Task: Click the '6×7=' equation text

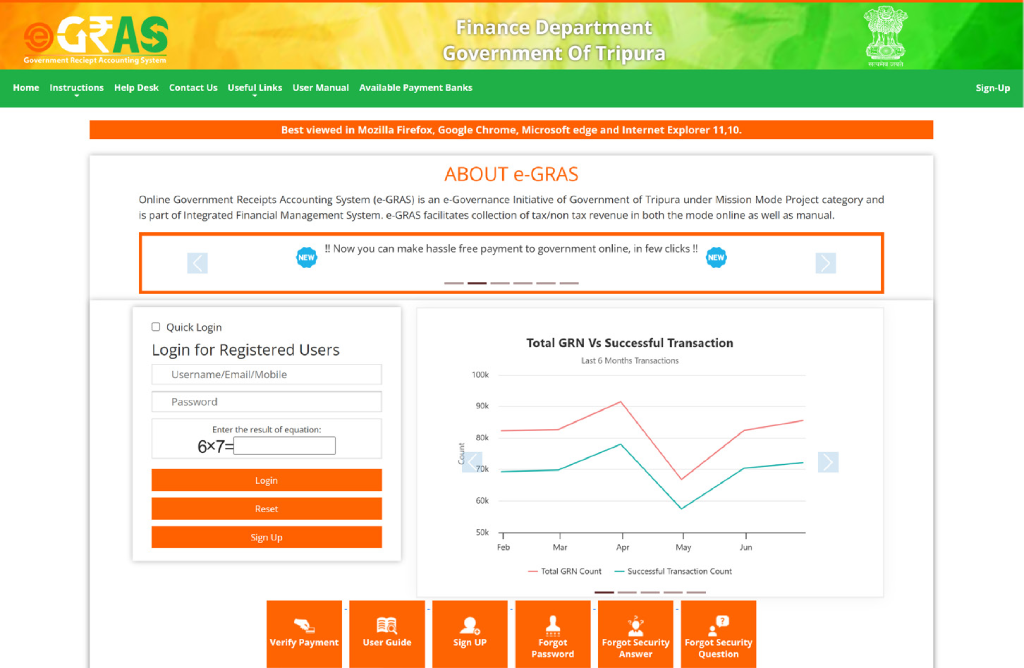Action: tap(215, 447)
